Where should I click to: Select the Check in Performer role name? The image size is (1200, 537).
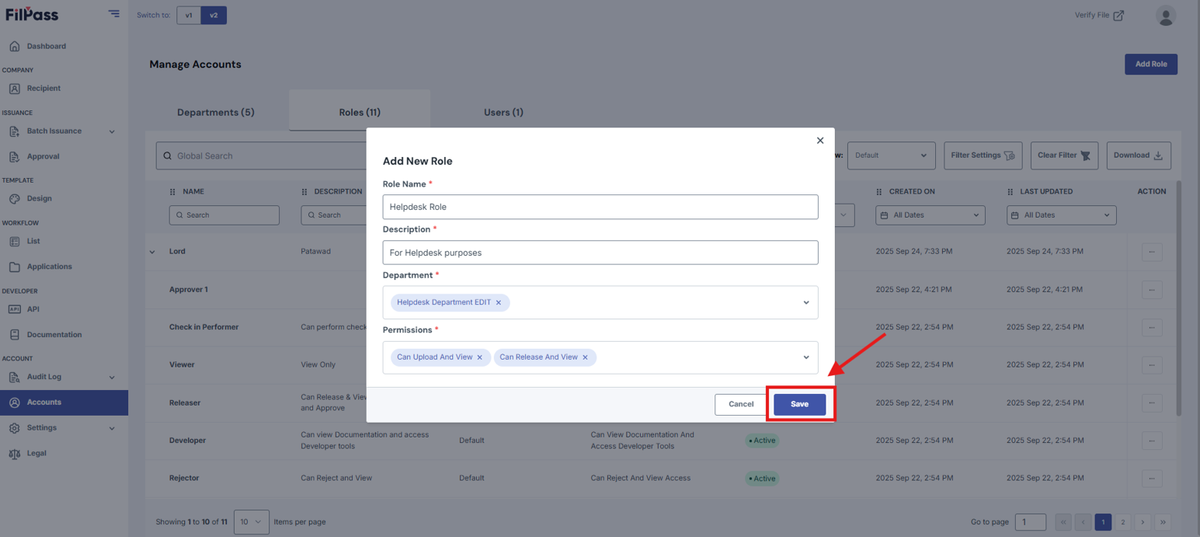click(204, 327)
